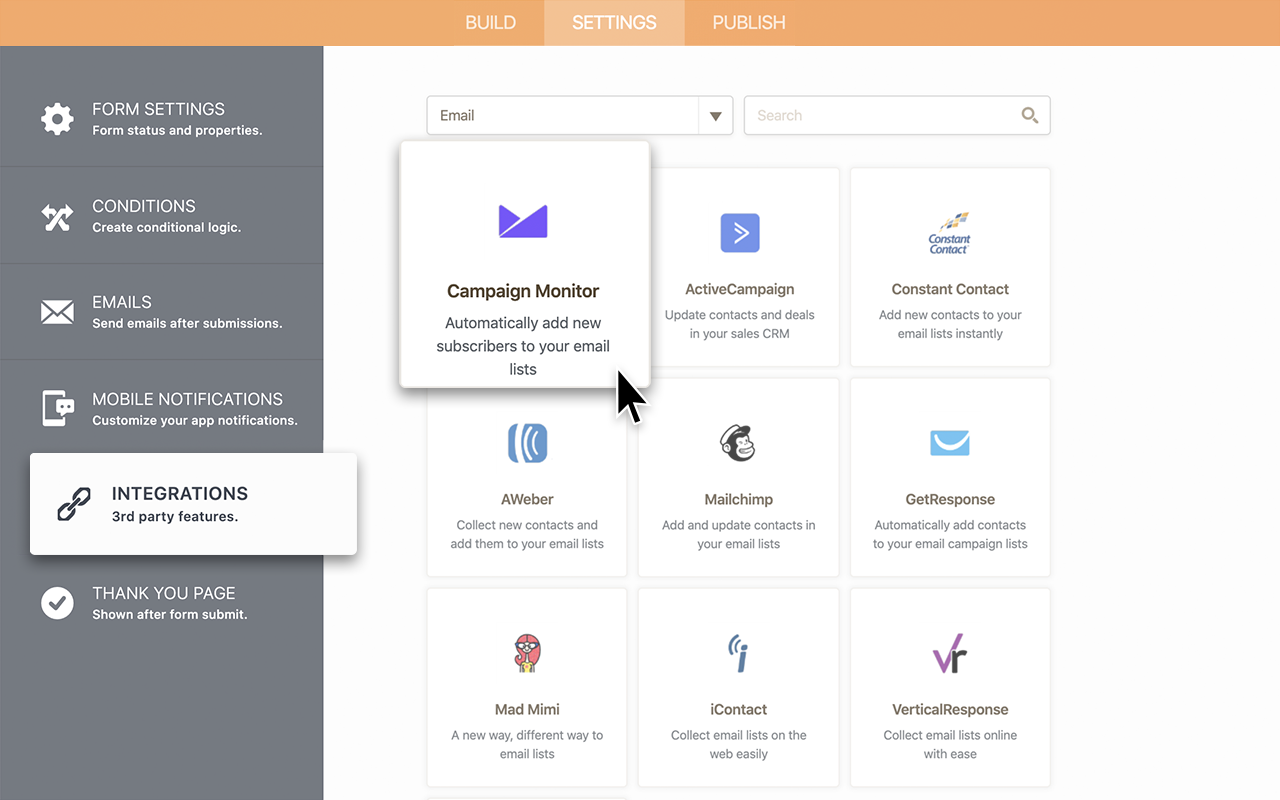Click the Constant Contact logo
Screen dimensions: 1280x800
[x=948, y=233]
